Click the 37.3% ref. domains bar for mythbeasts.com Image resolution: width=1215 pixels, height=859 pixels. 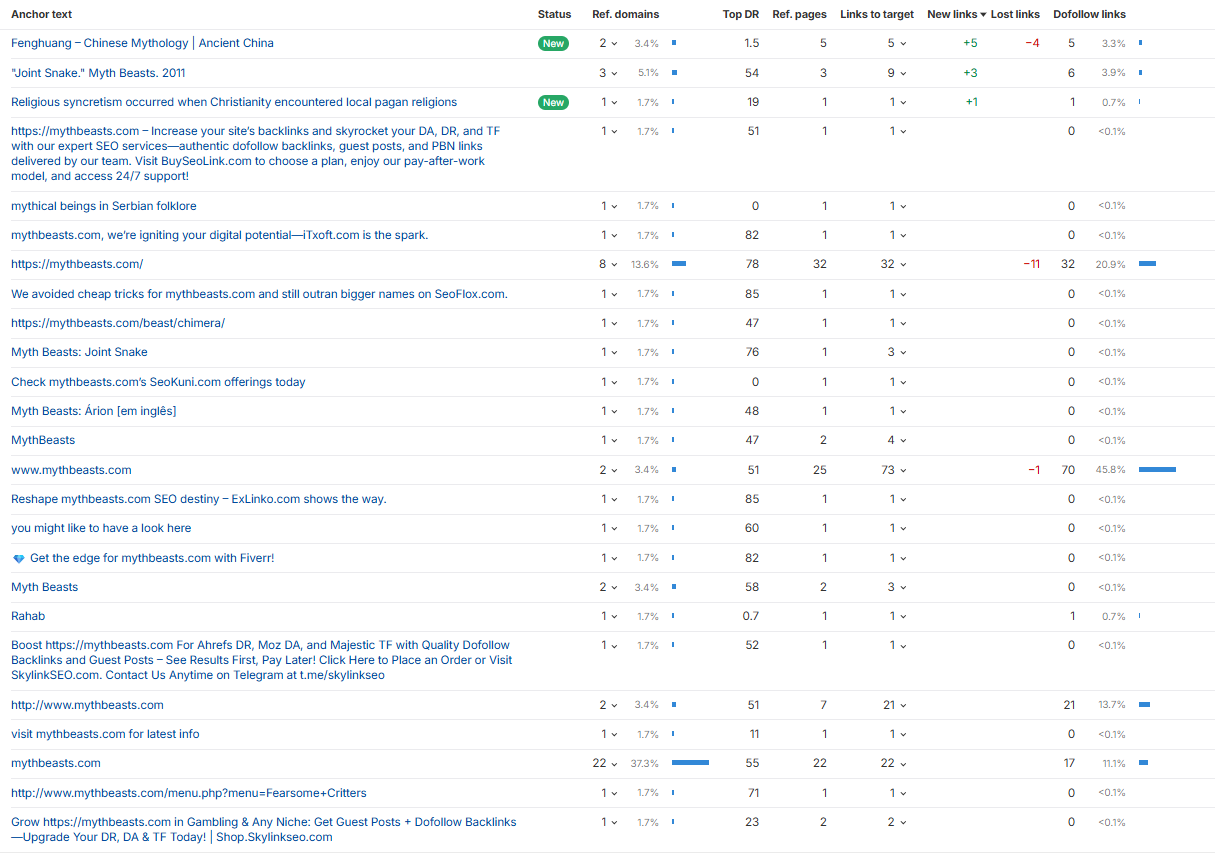[690, 763]
